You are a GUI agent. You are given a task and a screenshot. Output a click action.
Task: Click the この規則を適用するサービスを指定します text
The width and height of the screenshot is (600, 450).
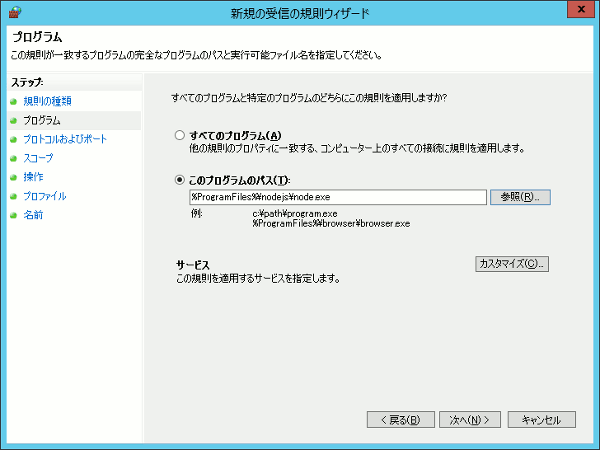coord(258,278)
